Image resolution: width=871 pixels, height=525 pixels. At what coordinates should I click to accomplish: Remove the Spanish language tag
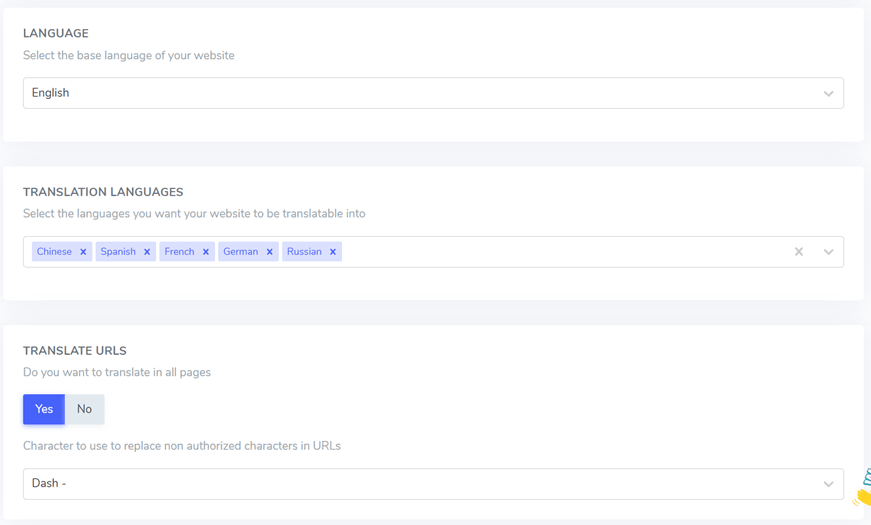click(147, 252)
